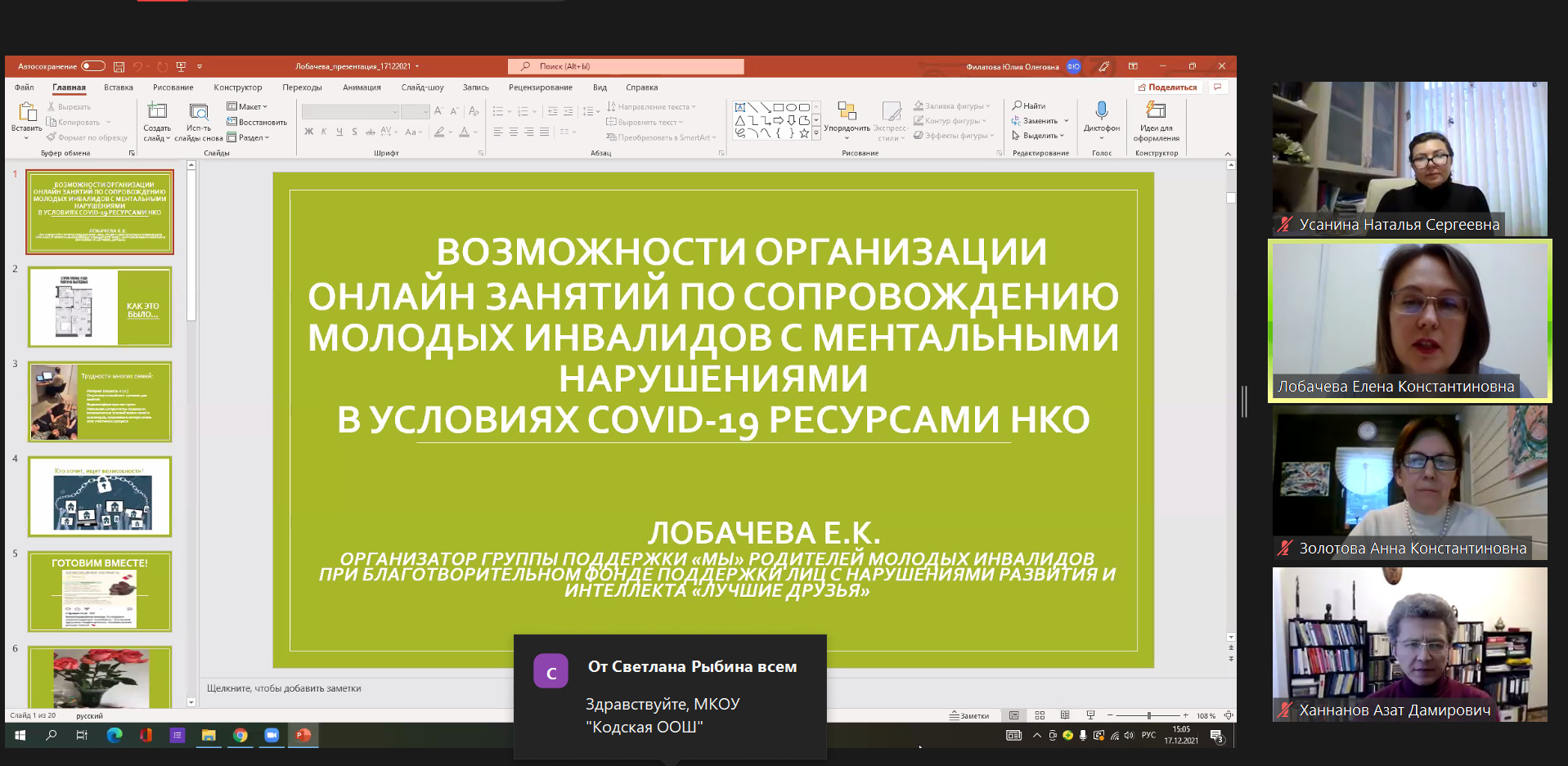Expand the Макет layout dropdown
The width and height of the screenshot is (1568, 766).
point(247,106)
